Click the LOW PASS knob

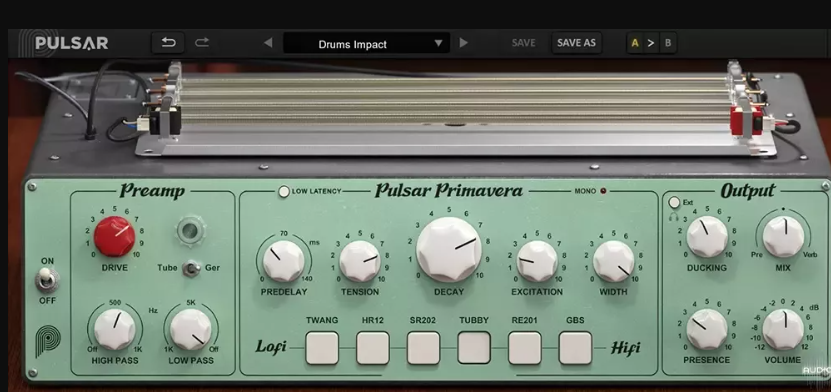pos(191,329)
